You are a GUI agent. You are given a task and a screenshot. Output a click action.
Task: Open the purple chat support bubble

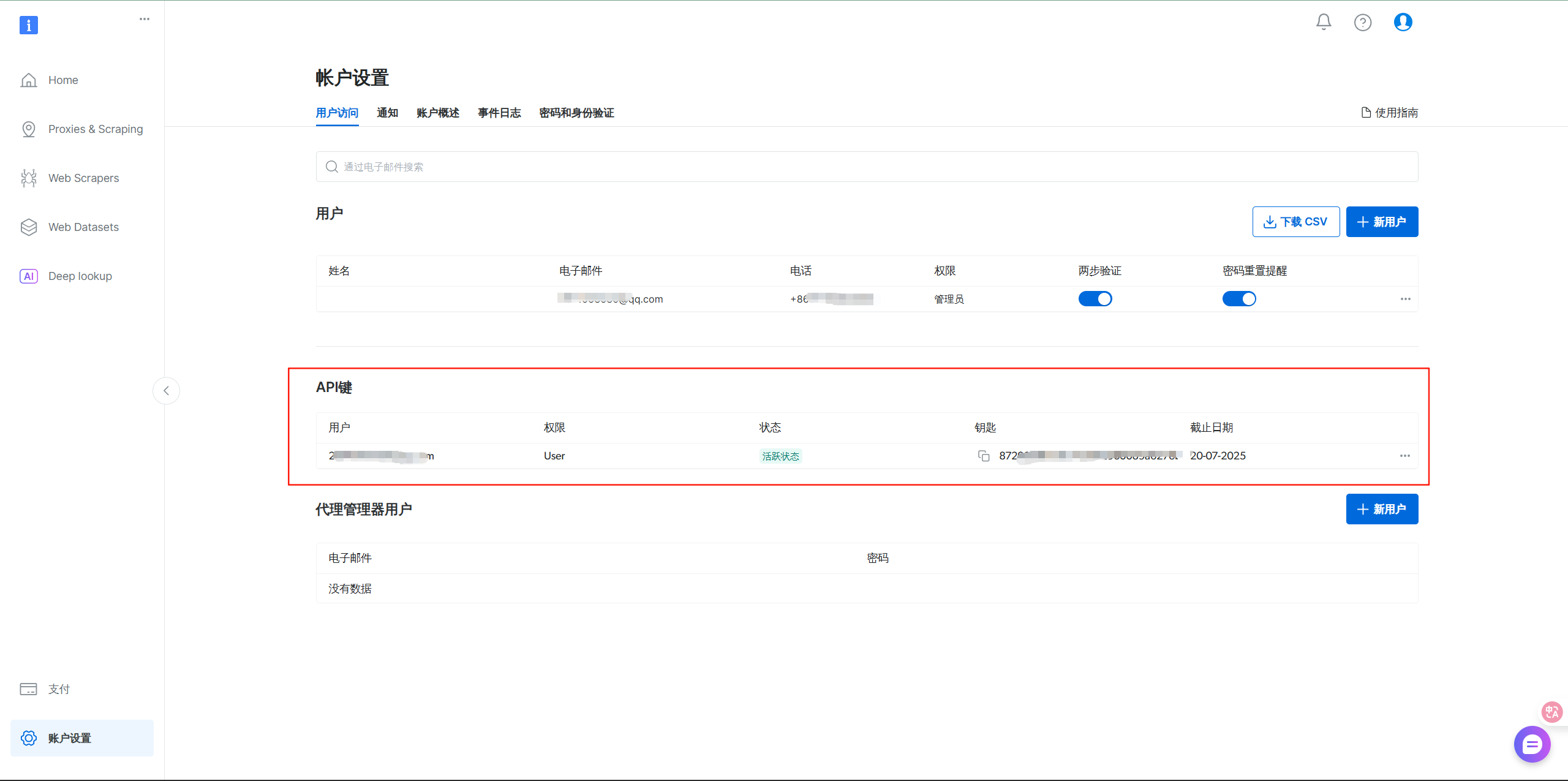pyautogui.click(x=1532, y=744)
